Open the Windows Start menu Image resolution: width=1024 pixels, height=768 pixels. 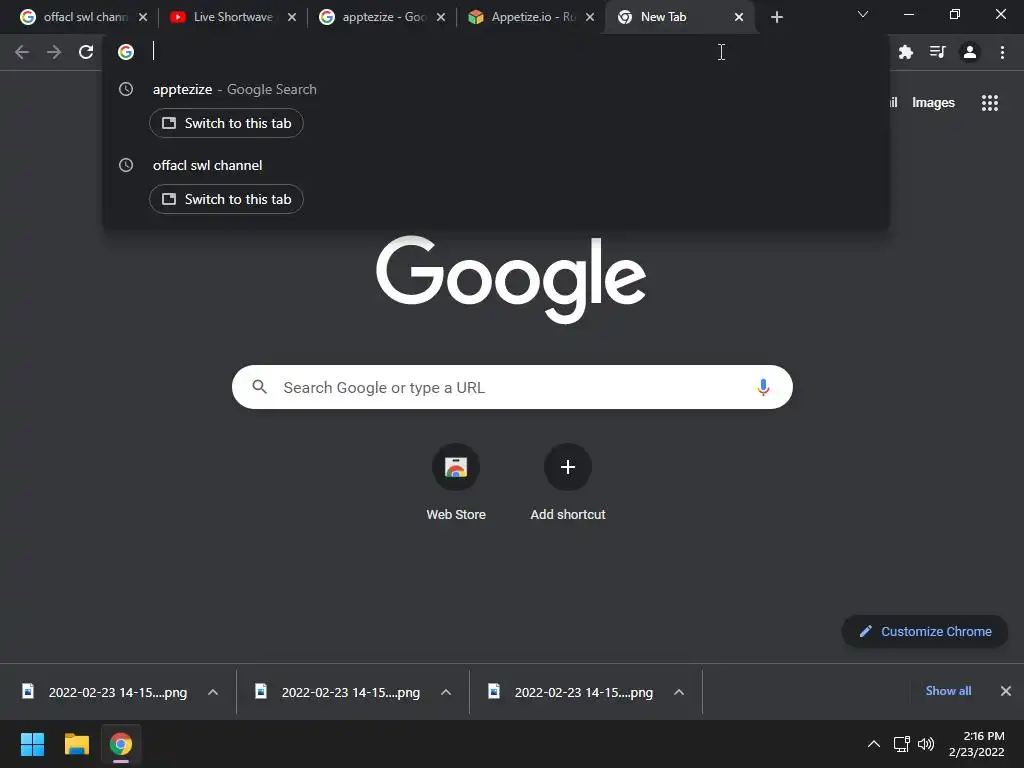click(32, 744)
